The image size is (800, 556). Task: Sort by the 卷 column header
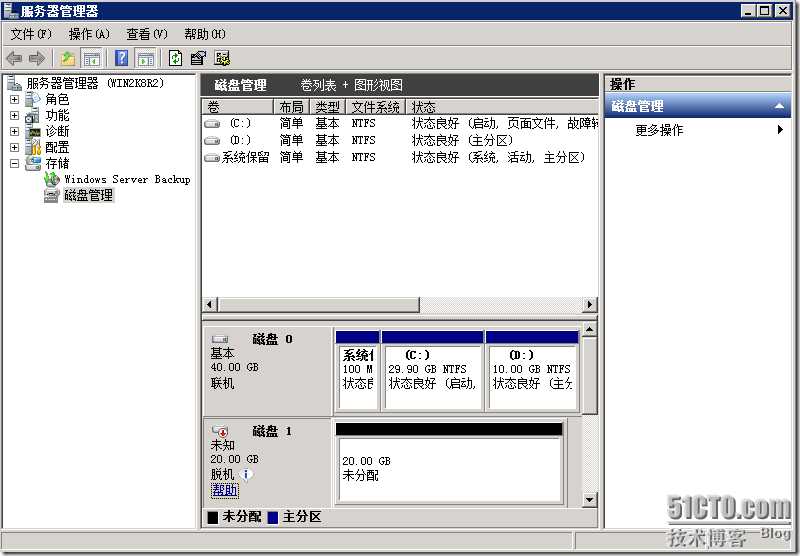point(238,107)
